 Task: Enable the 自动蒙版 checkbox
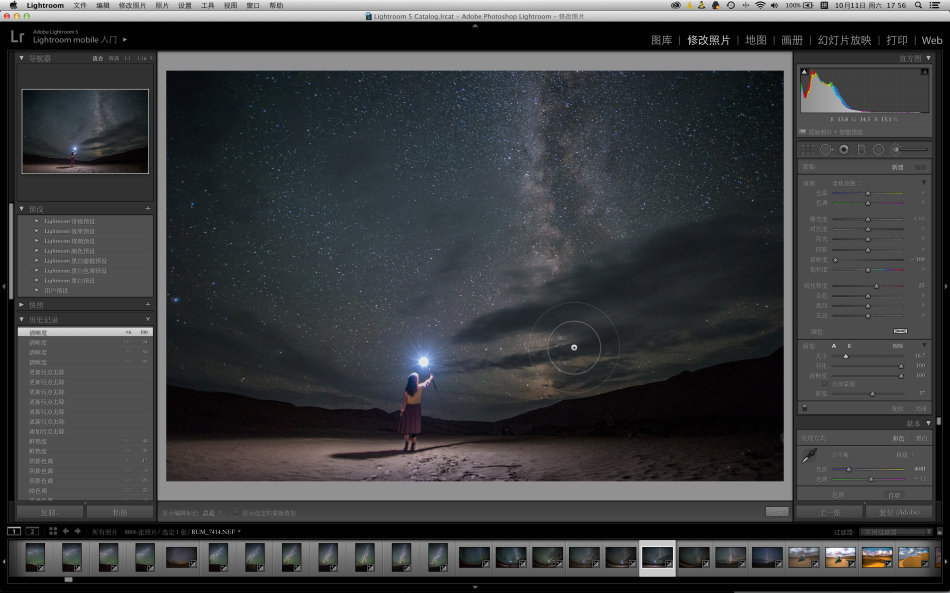click(x=824, y=384)
